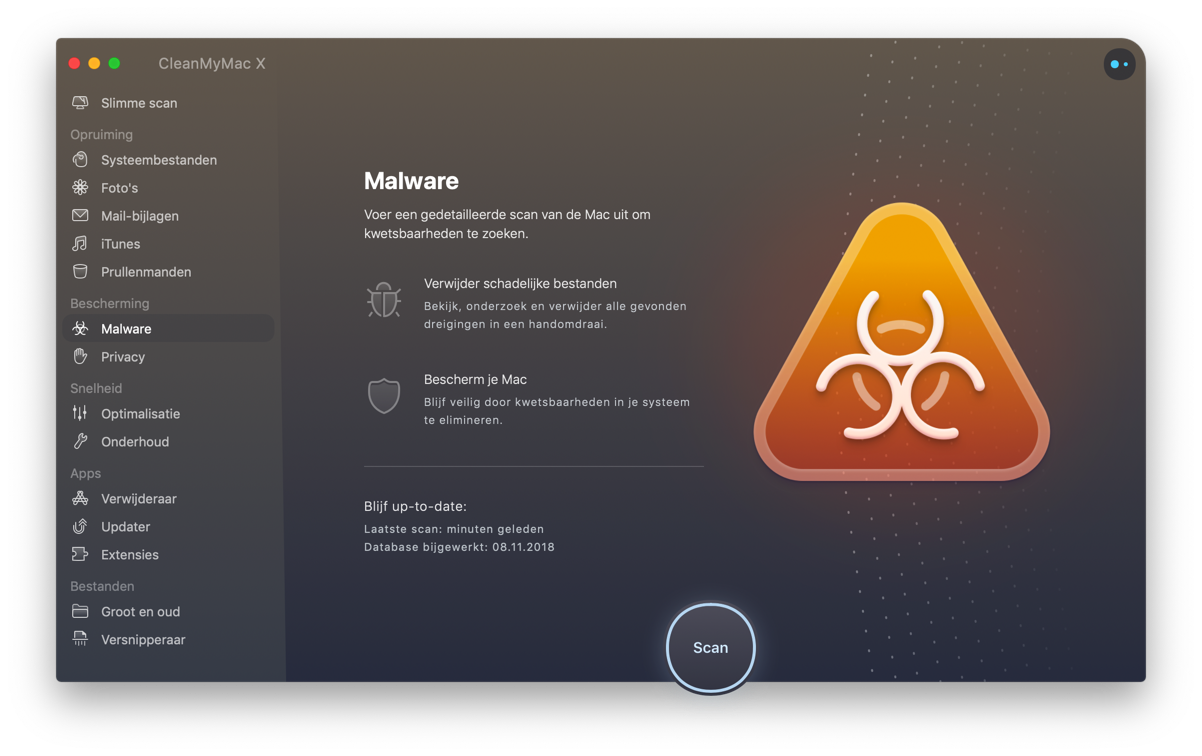Open the Updater module
The image size is (1202, 756).
125,527
